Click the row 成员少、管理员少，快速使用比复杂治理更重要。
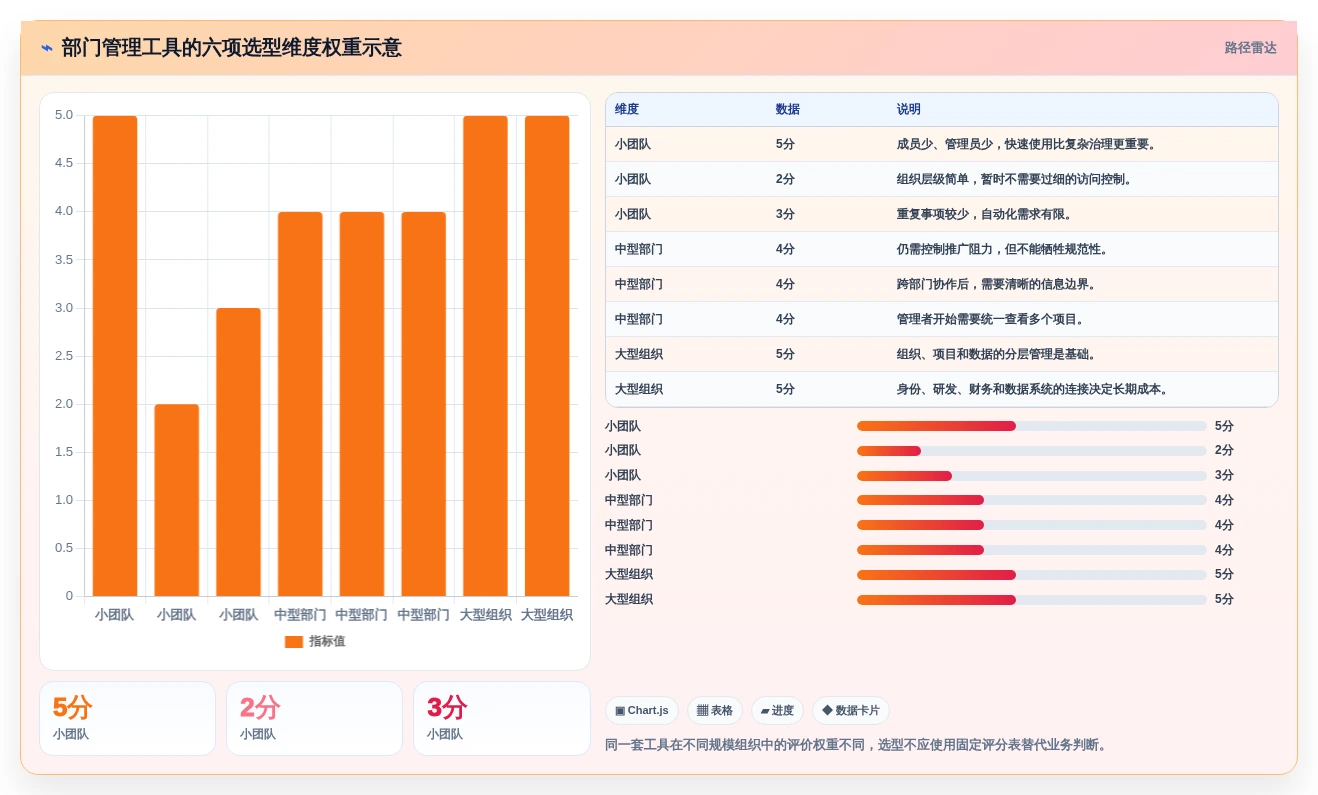 coord(942,144)
